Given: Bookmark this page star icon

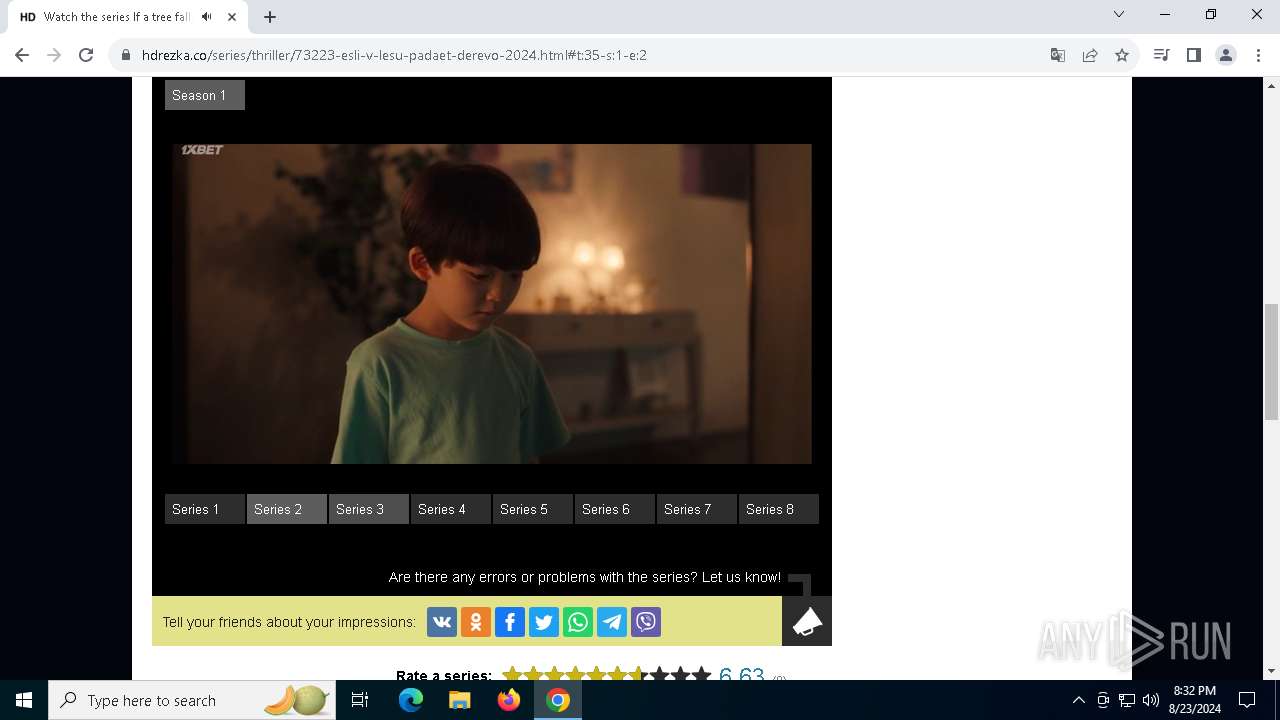Looking at the screenshot, I should [x=1122, y=55].
